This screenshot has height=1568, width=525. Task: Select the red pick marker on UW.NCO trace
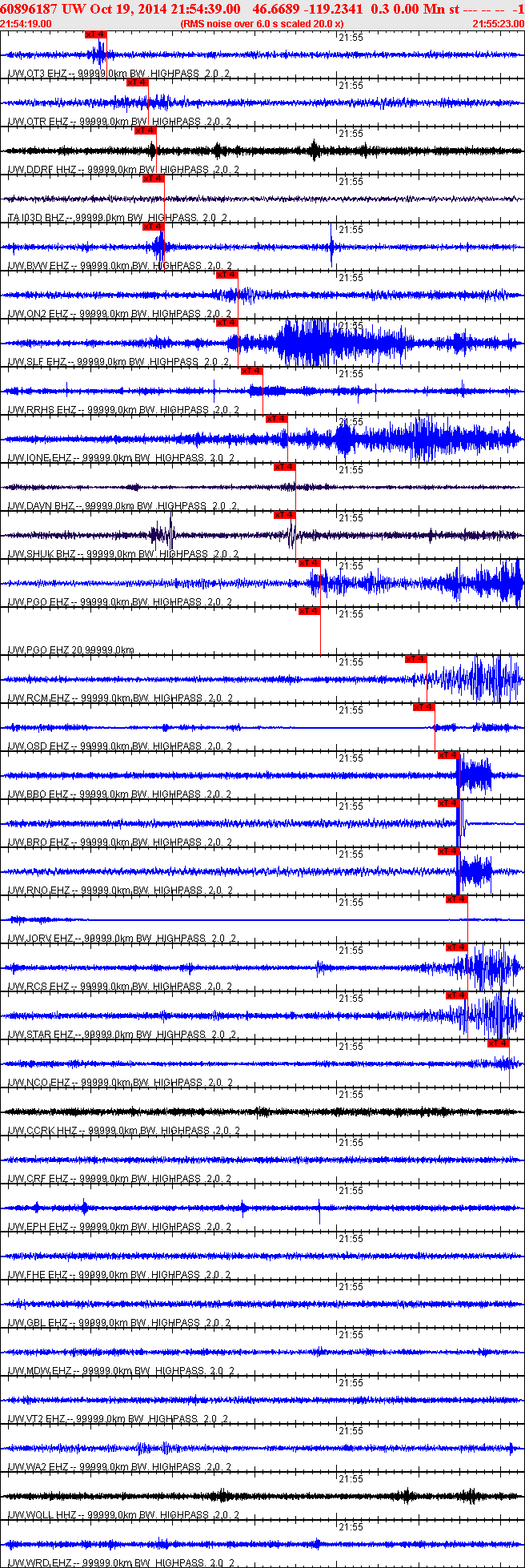click(499, 1043)
